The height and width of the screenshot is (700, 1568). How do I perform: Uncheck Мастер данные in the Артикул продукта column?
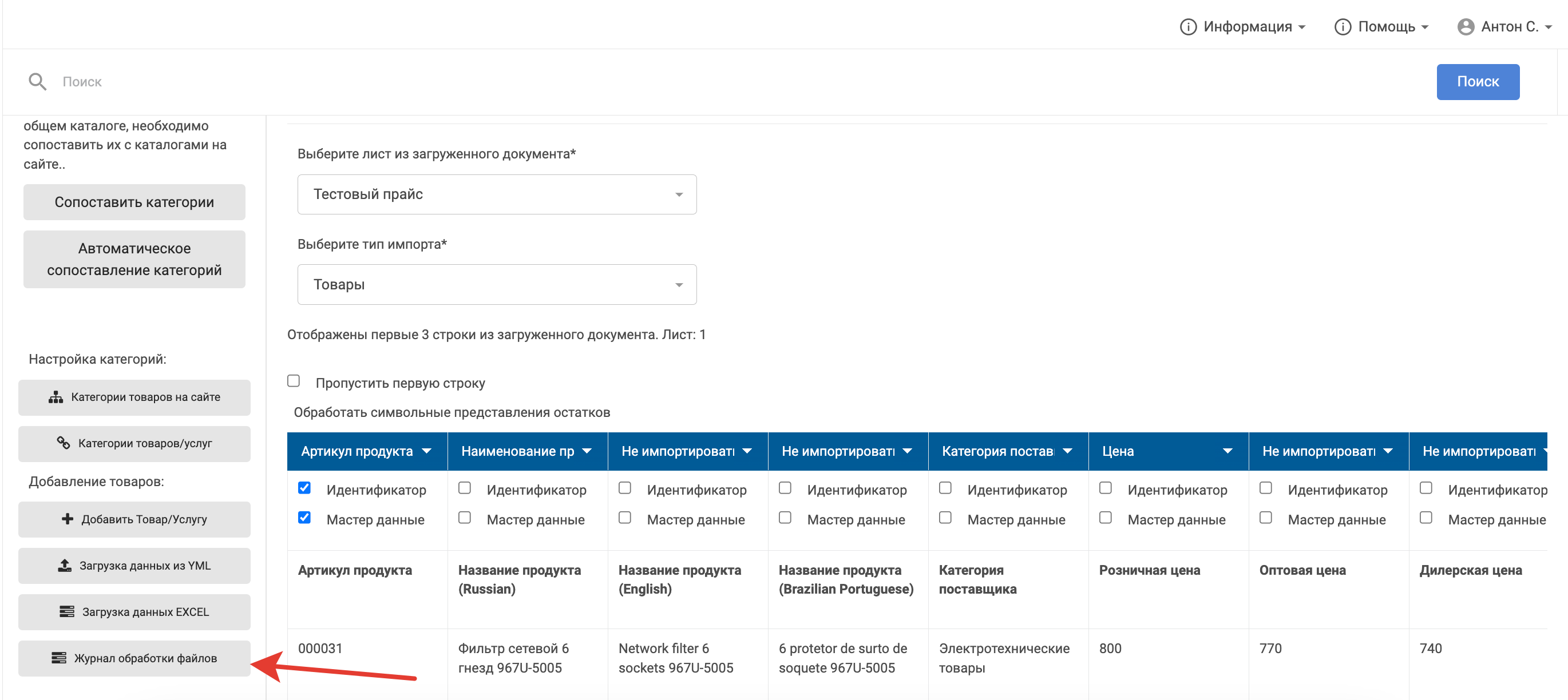[304, 518]
